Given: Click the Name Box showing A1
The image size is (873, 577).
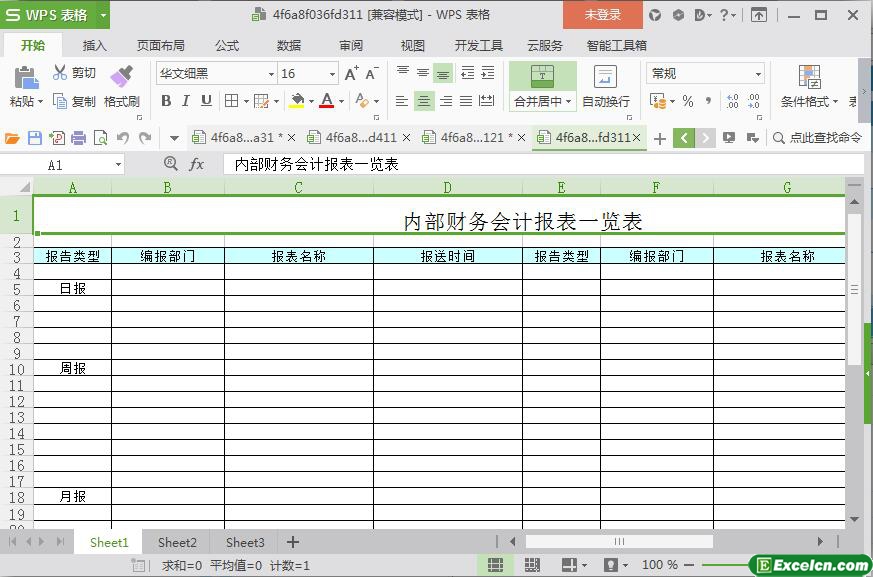Looking at the screenshot, I should point(62,165).
